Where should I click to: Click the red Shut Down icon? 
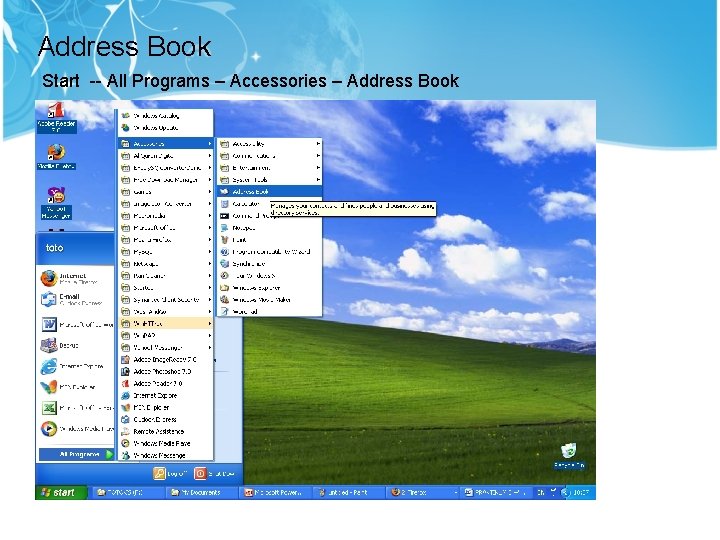pos(200,473)
